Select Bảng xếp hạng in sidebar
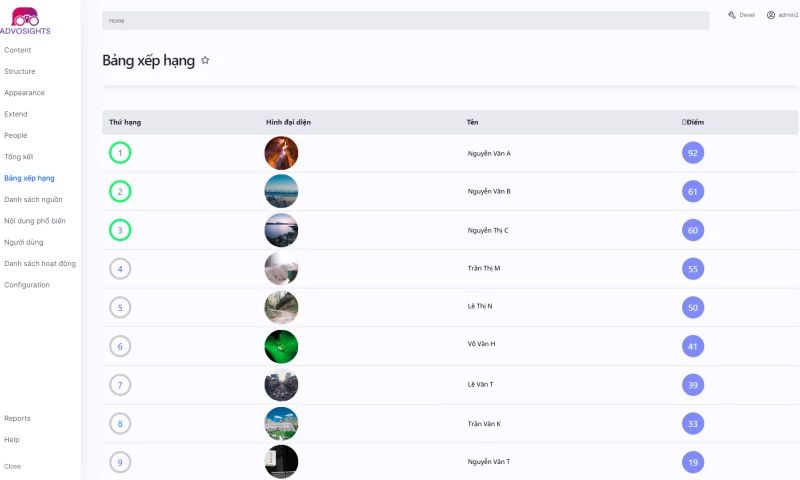Image resolution: width=800 pixels, height=480 pixels. (29, 178)
